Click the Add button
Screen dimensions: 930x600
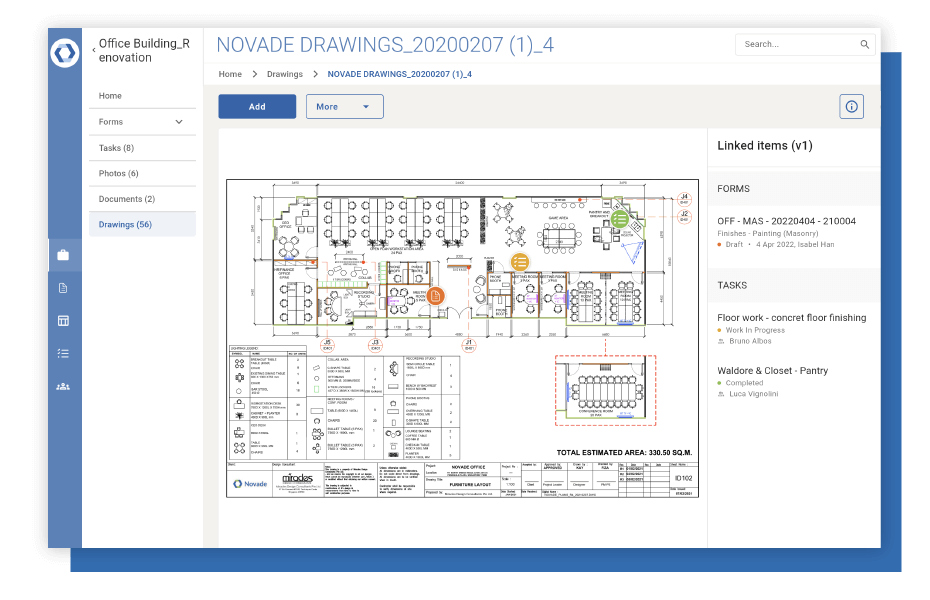point(257,106)
